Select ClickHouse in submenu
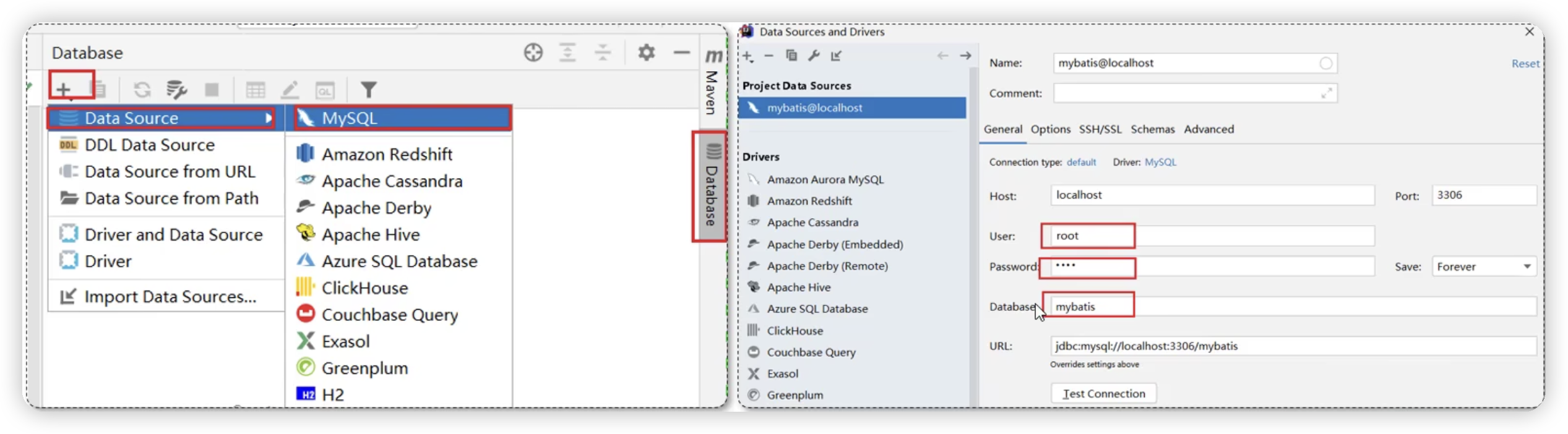 coord(399,288)
